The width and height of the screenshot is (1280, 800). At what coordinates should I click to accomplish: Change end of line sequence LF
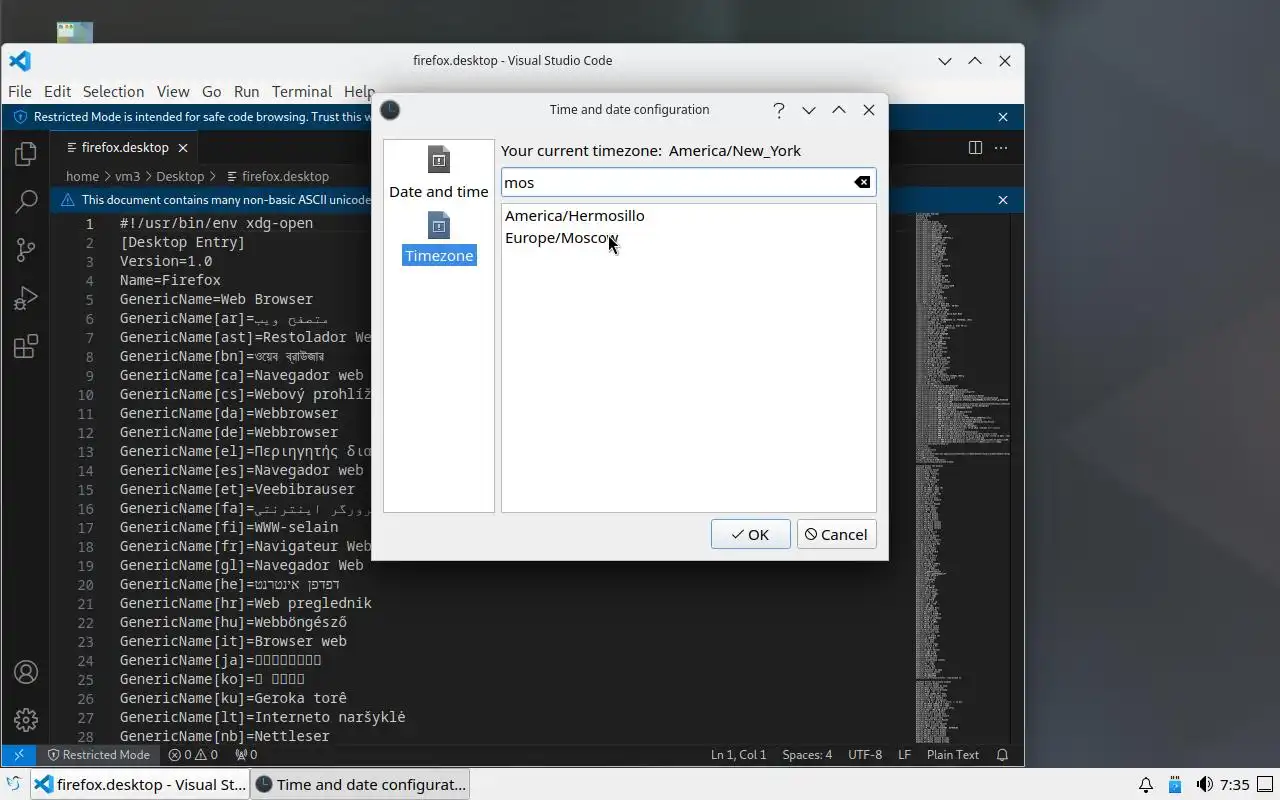pyautogui.click(x=904, y=755)
